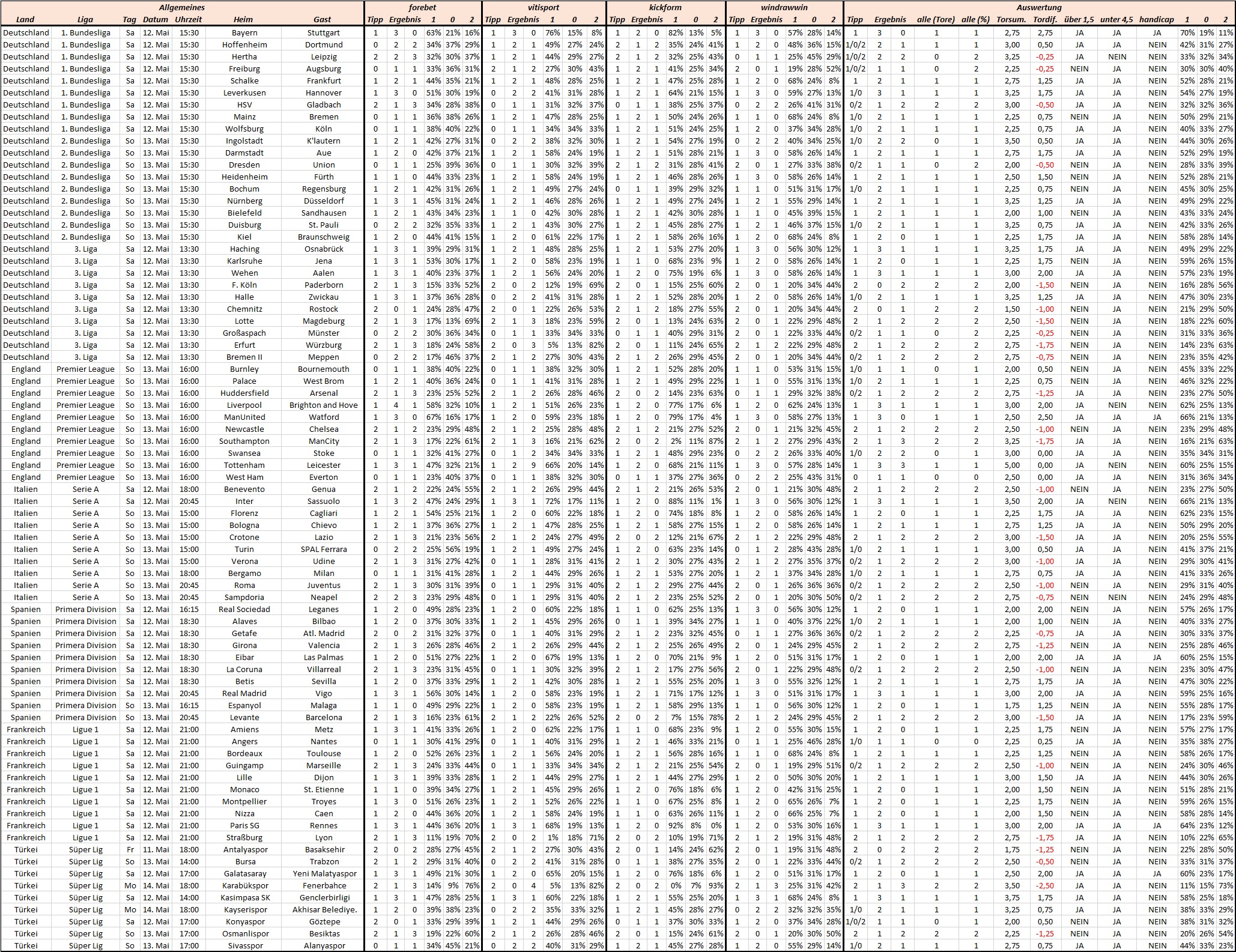
Task: Select the Großaspach home cell
Action: tap(244, 333)
